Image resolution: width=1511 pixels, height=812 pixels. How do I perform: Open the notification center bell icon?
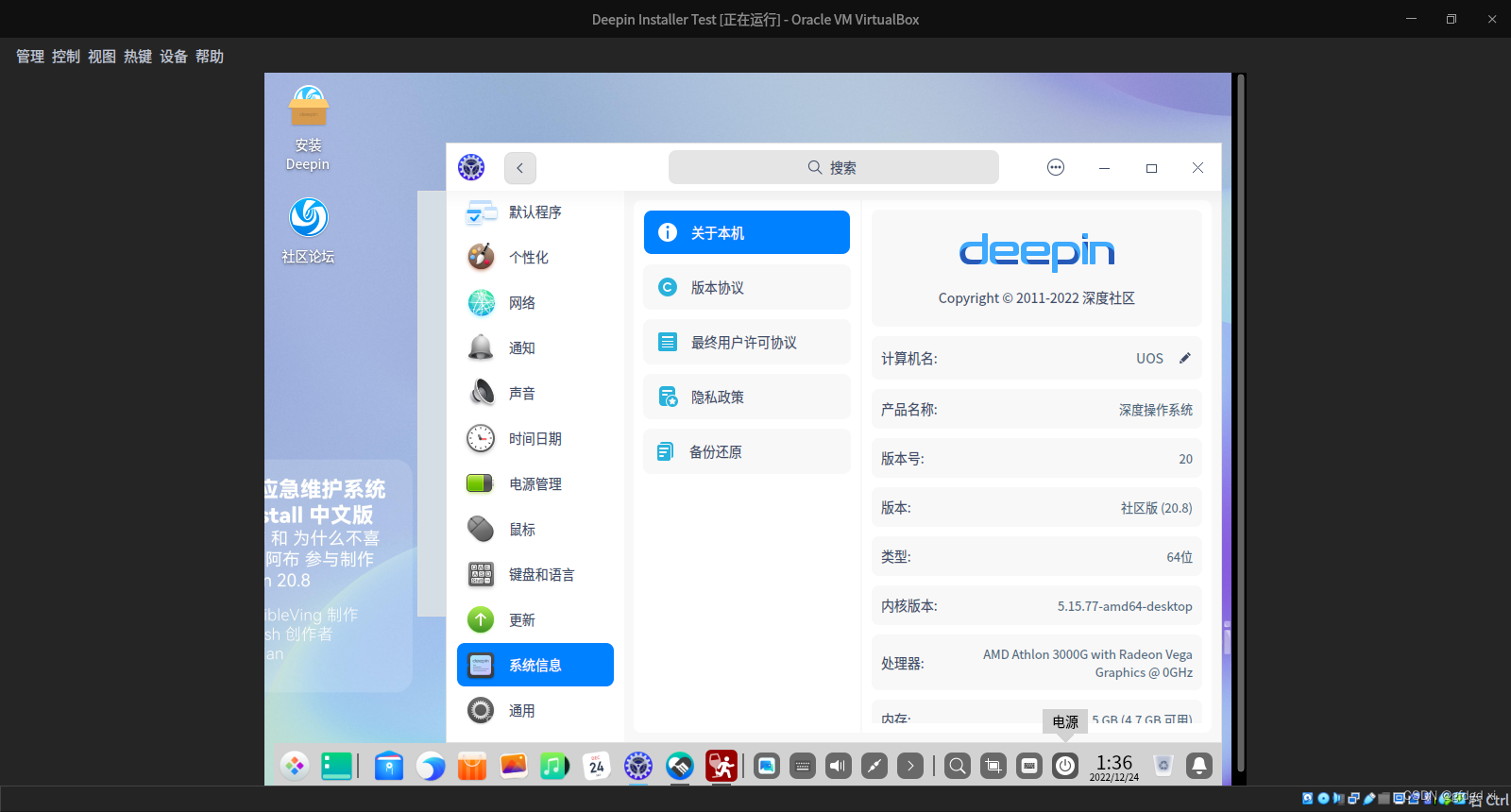[x=1199, y=766]
